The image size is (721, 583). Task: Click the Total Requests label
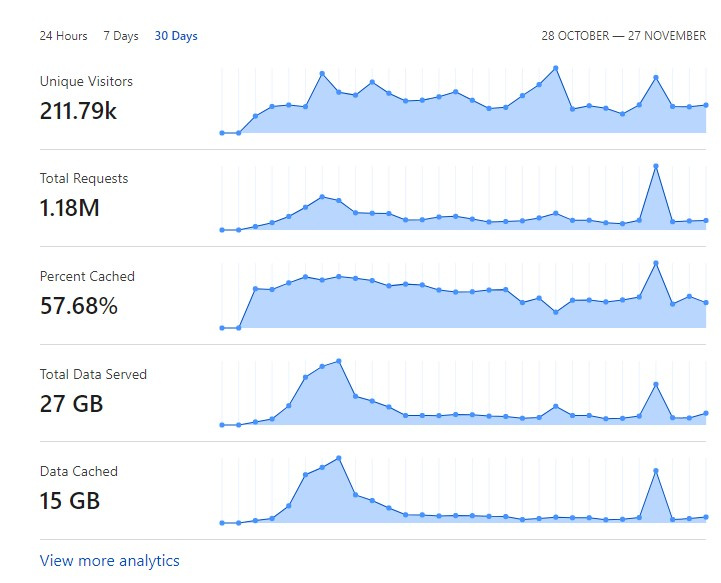click(84, 179)
